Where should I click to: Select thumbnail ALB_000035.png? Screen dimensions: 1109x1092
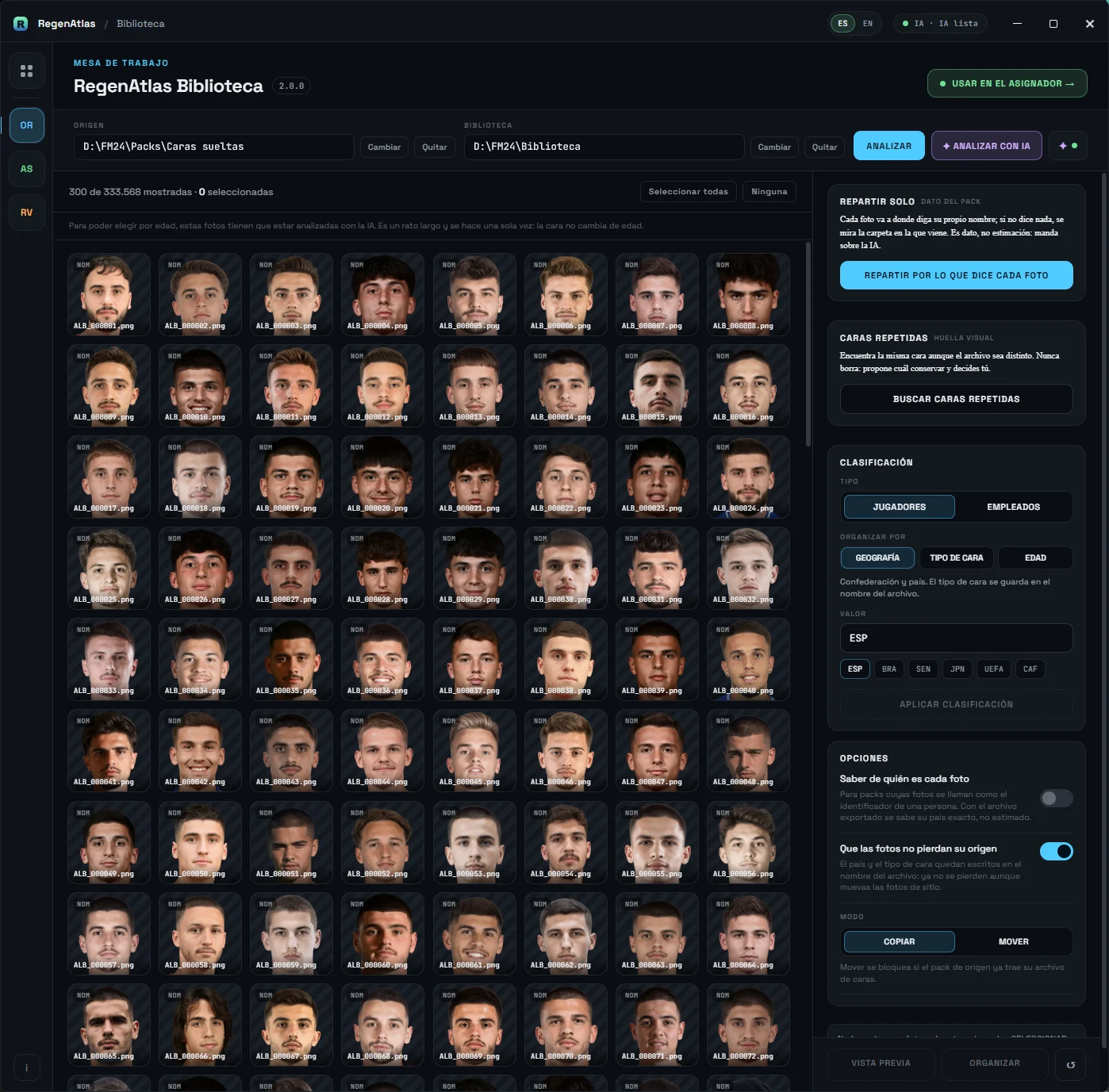point(291,659)
